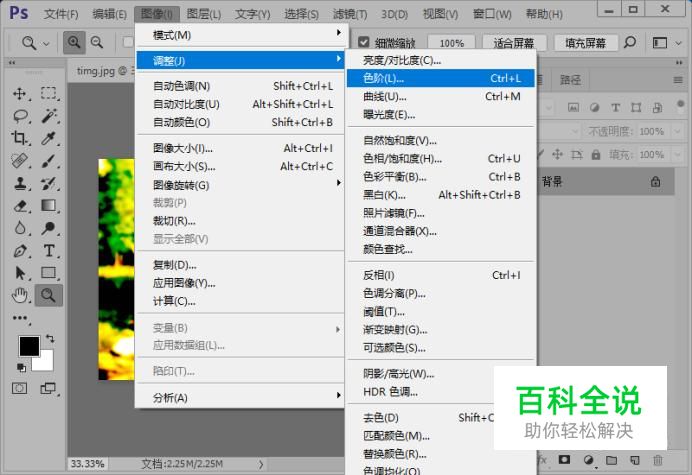Choose 反相(I) menu item

(x=441, y=275)
